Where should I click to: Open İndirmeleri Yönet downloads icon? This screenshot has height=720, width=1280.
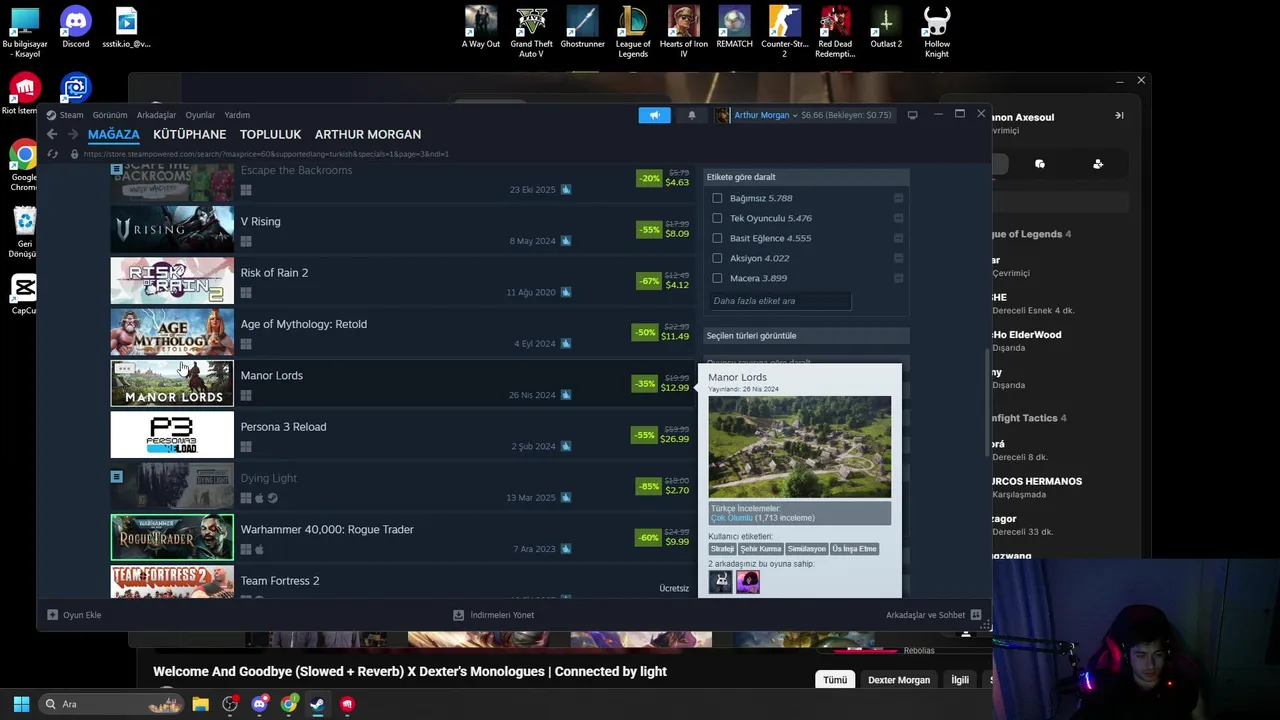(458, 615)
